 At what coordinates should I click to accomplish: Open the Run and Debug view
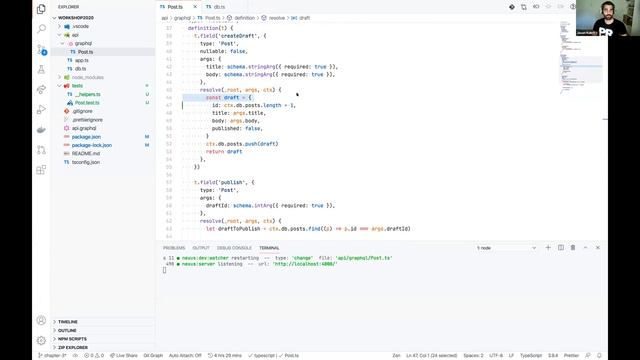pos(41,109)
